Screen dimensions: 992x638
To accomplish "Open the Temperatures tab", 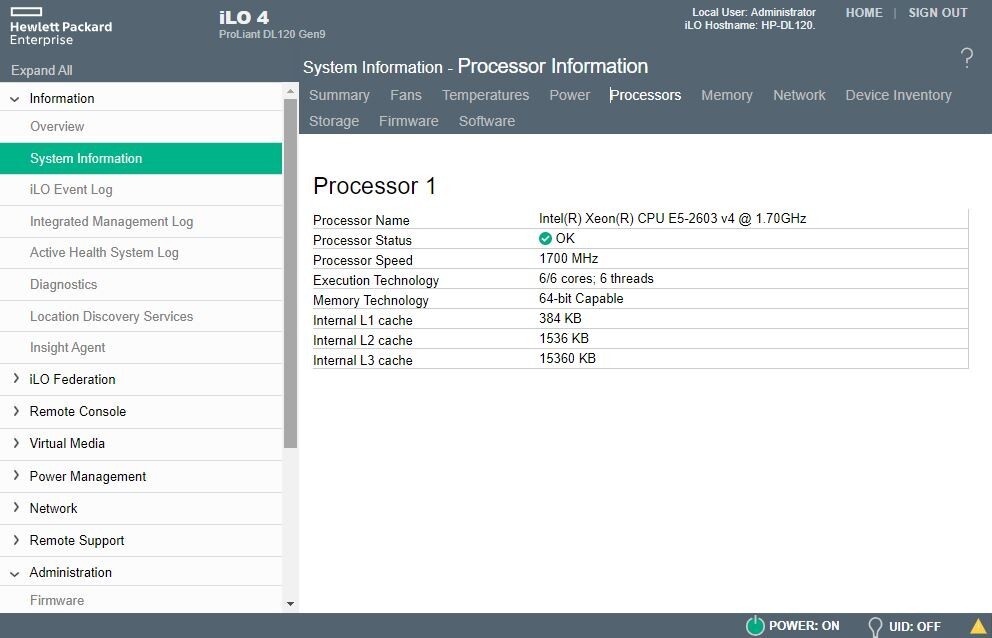I will (x=485, y=95).
